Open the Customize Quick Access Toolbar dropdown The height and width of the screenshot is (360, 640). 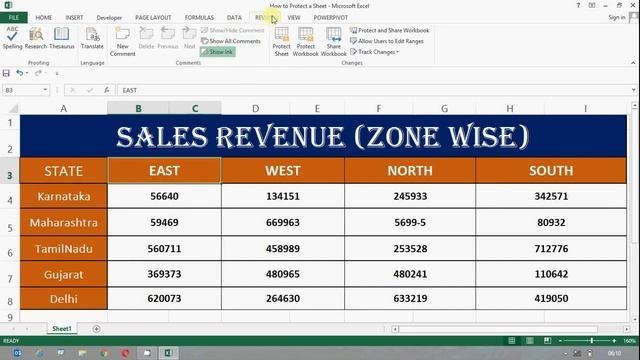click(57, 73)
